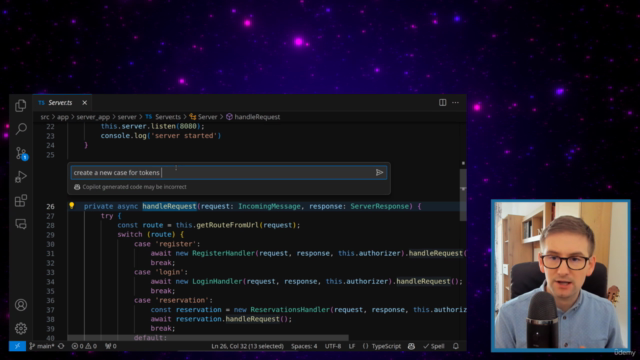The width and height of the screenshot is (640, 360).
Task: Toggle the Spell checker status item
Action: coord(434,346)
